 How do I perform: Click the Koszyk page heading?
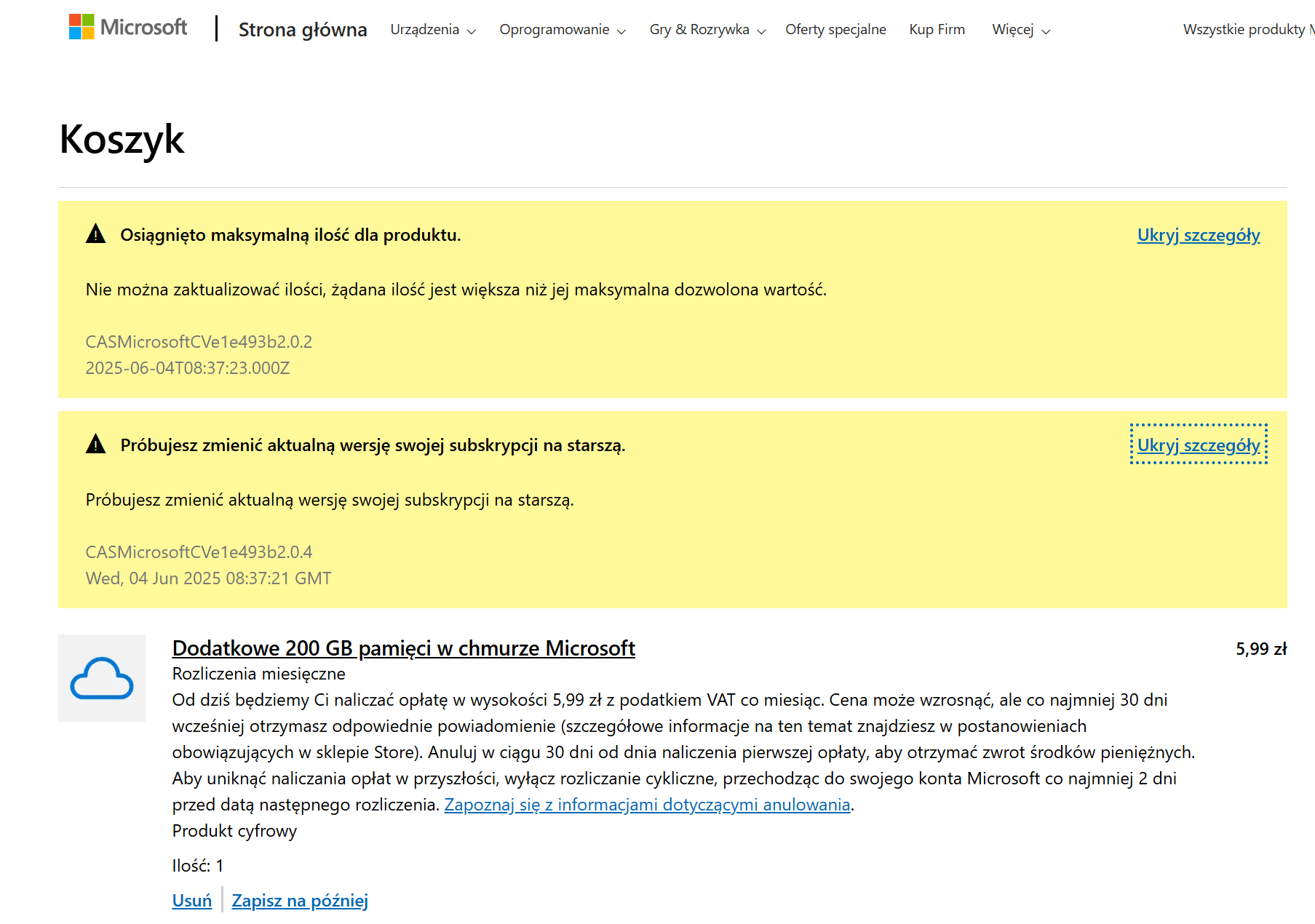click(x=122, y=139)
